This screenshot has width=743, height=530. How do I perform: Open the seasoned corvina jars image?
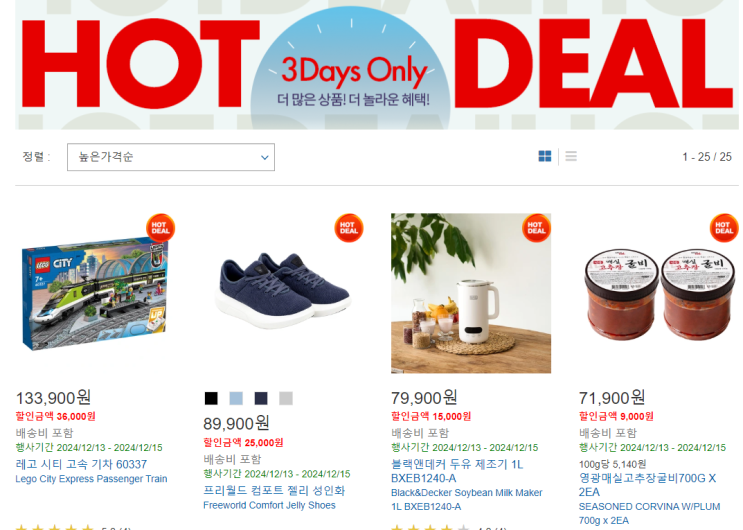[659, 294]
